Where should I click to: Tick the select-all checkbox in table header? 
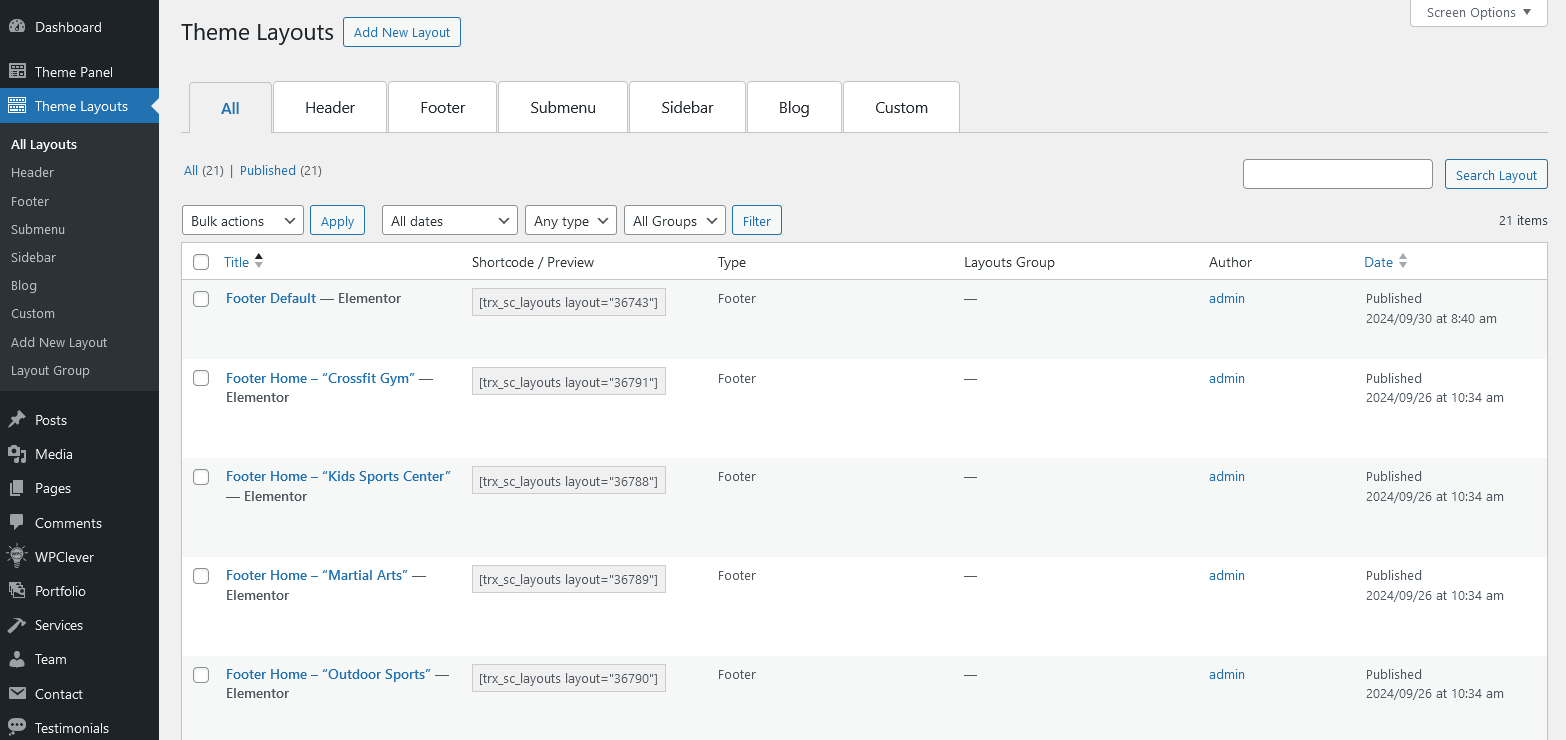pyautogui.click(x=201, y=262)
